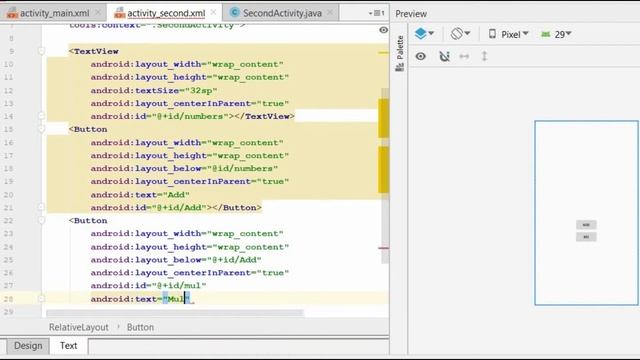Screen dimensions: 640x360
Task: Click the lower button in the device preview
Action: click(586, 237)
